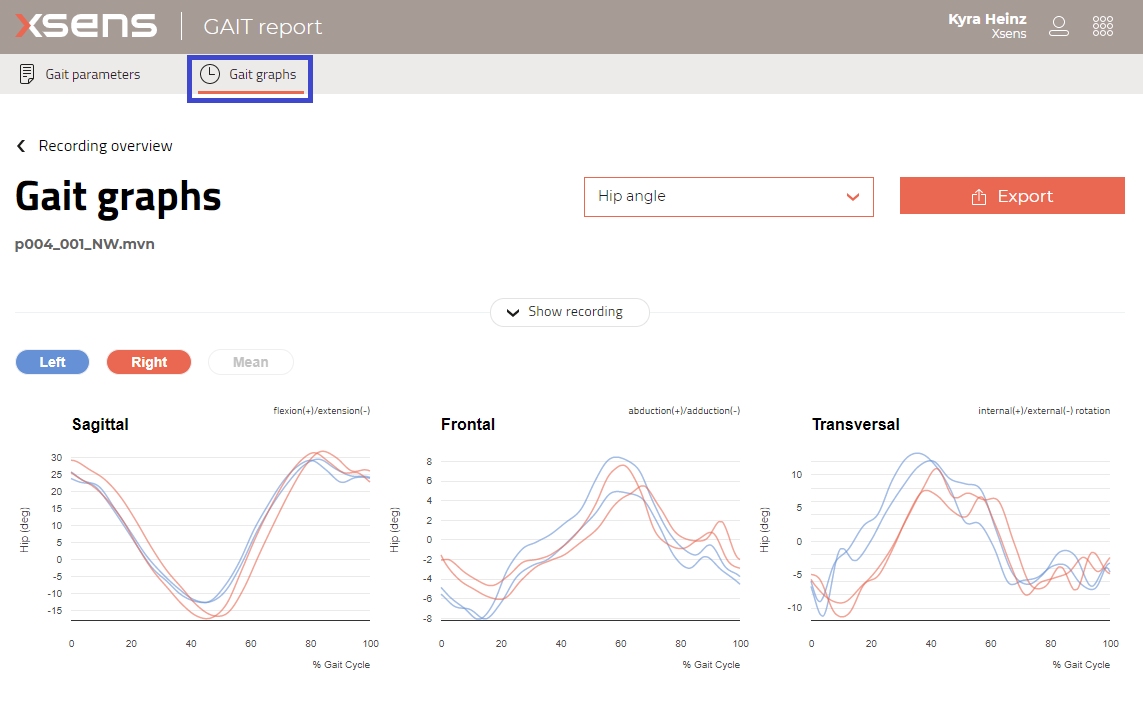Click the dropdown arrow on Hip angle selector
This screenshot has height=714, width=1143.
tap(855, 196)
